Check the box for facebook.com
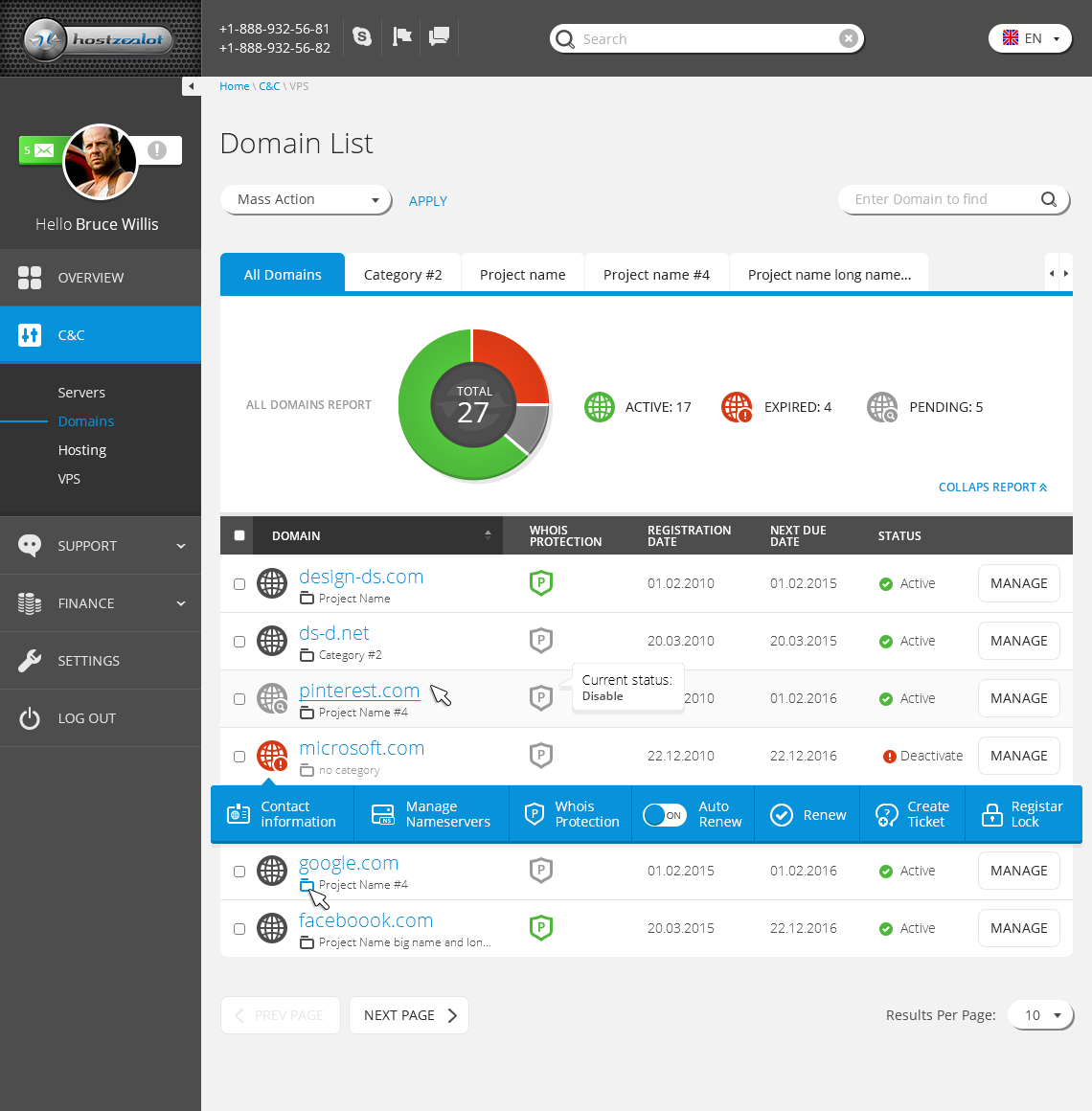The width and height of the screenshot is (1092, 1111). pos(239,928)
